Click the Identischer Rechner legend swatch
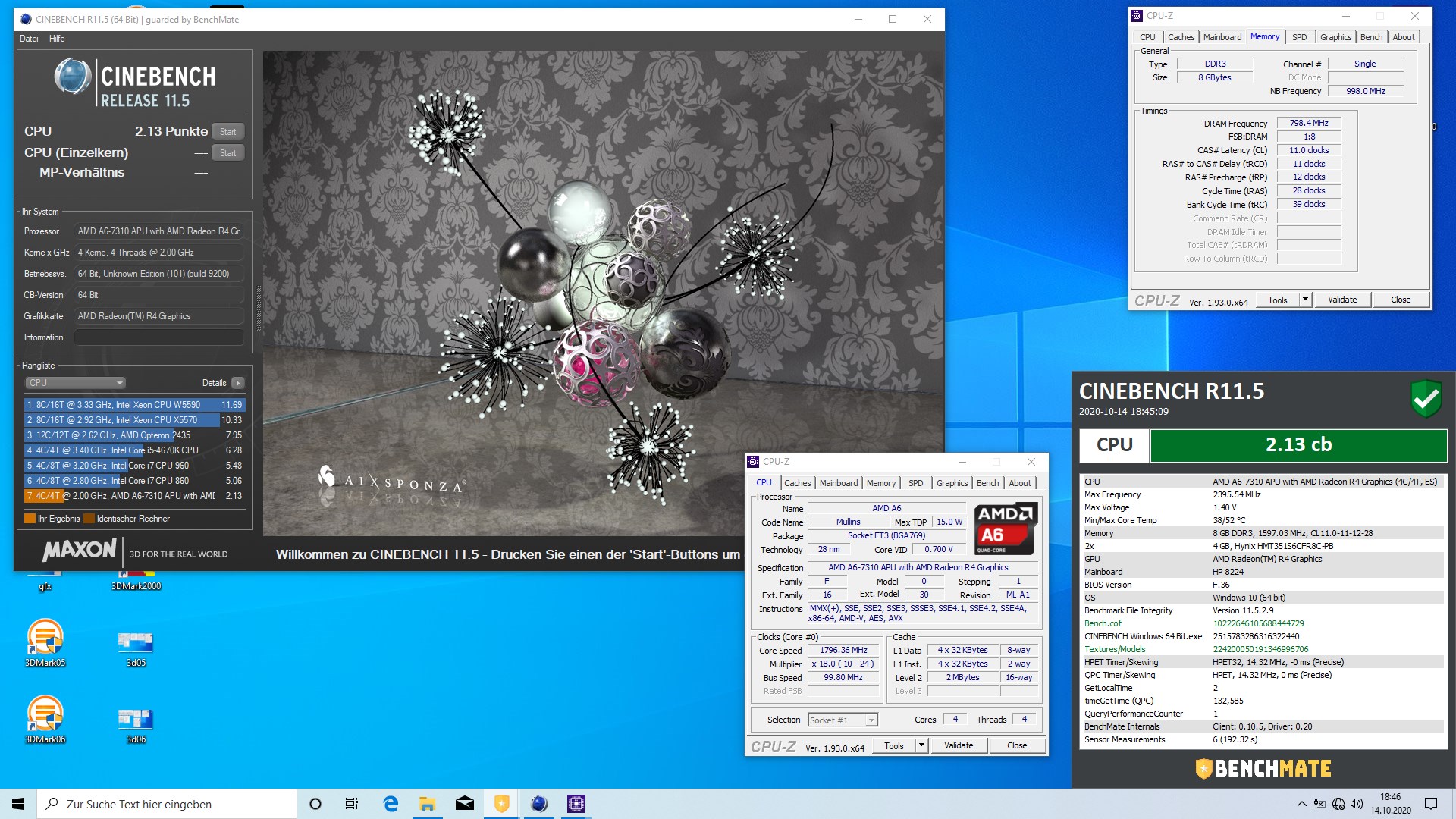Viewport: 1456px width, 819px height. click(89, 519)
